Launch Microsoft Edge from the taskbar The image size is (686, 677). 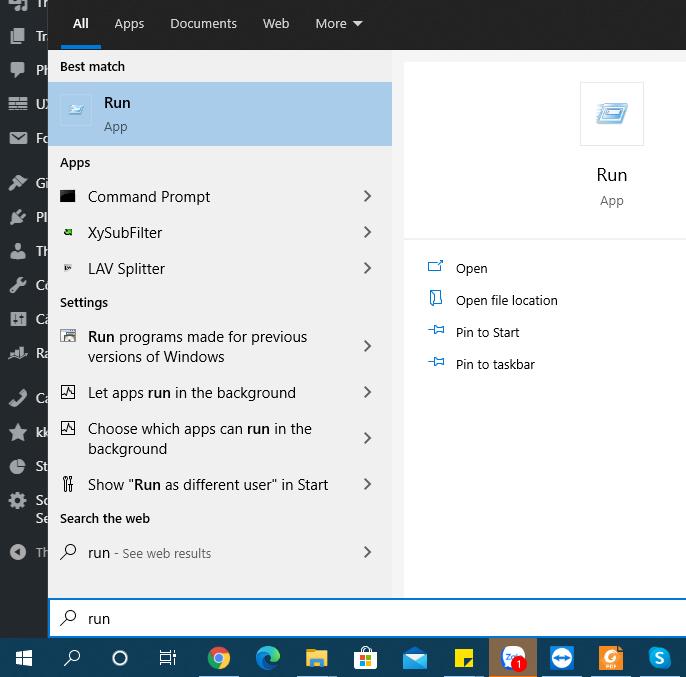coord(267,658)
